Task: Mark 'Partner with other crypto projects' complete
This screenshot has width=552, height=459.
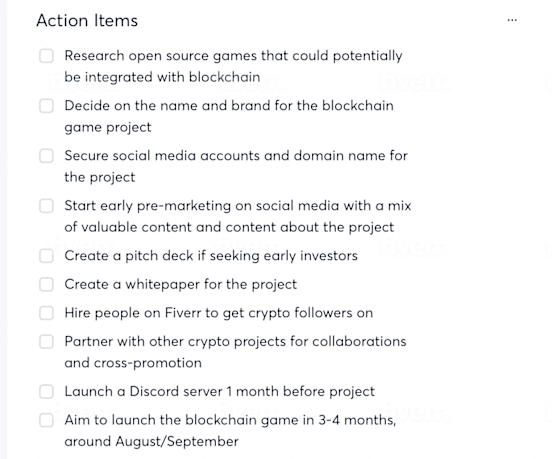Action: click(x=46, y=341)
